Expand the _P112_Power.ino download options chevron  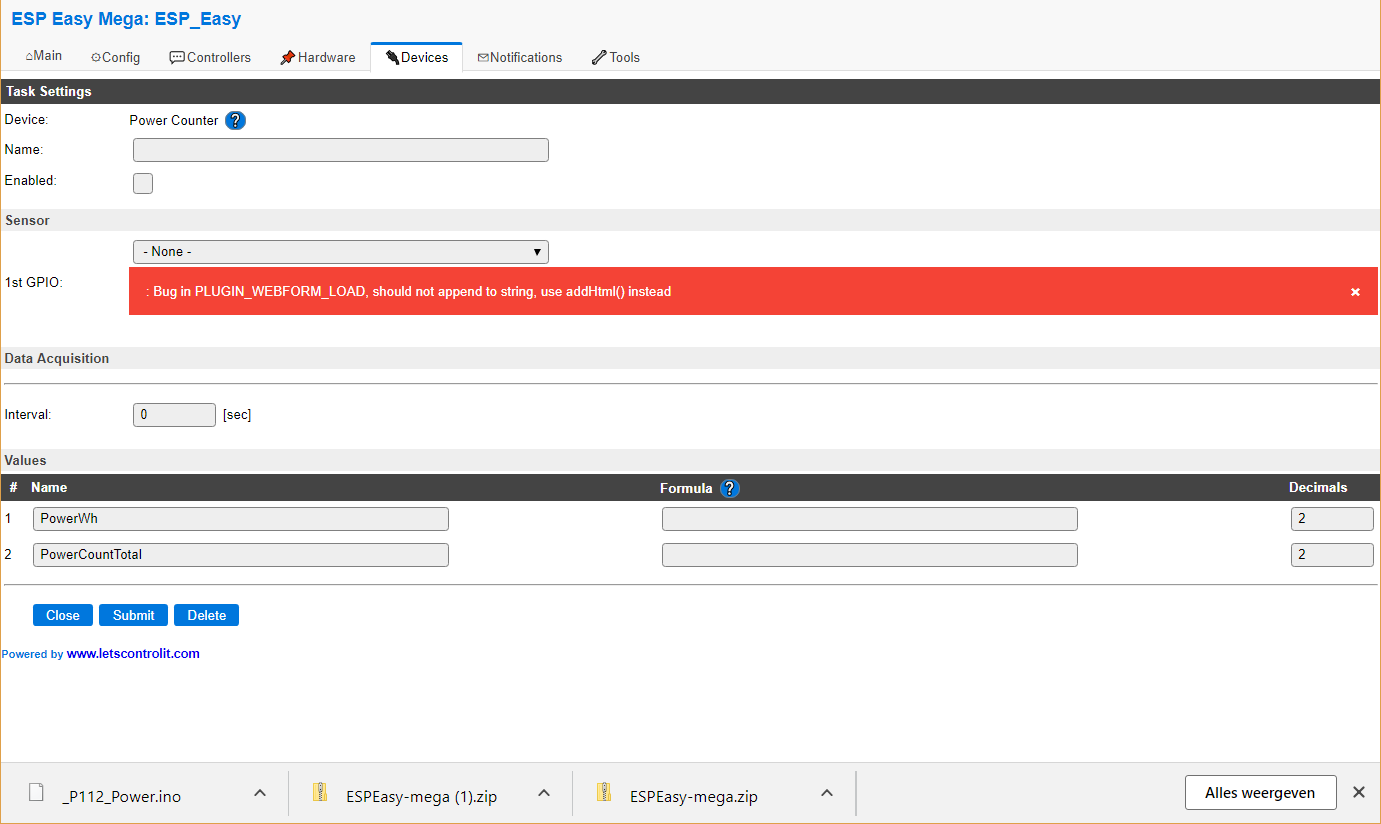259,792
